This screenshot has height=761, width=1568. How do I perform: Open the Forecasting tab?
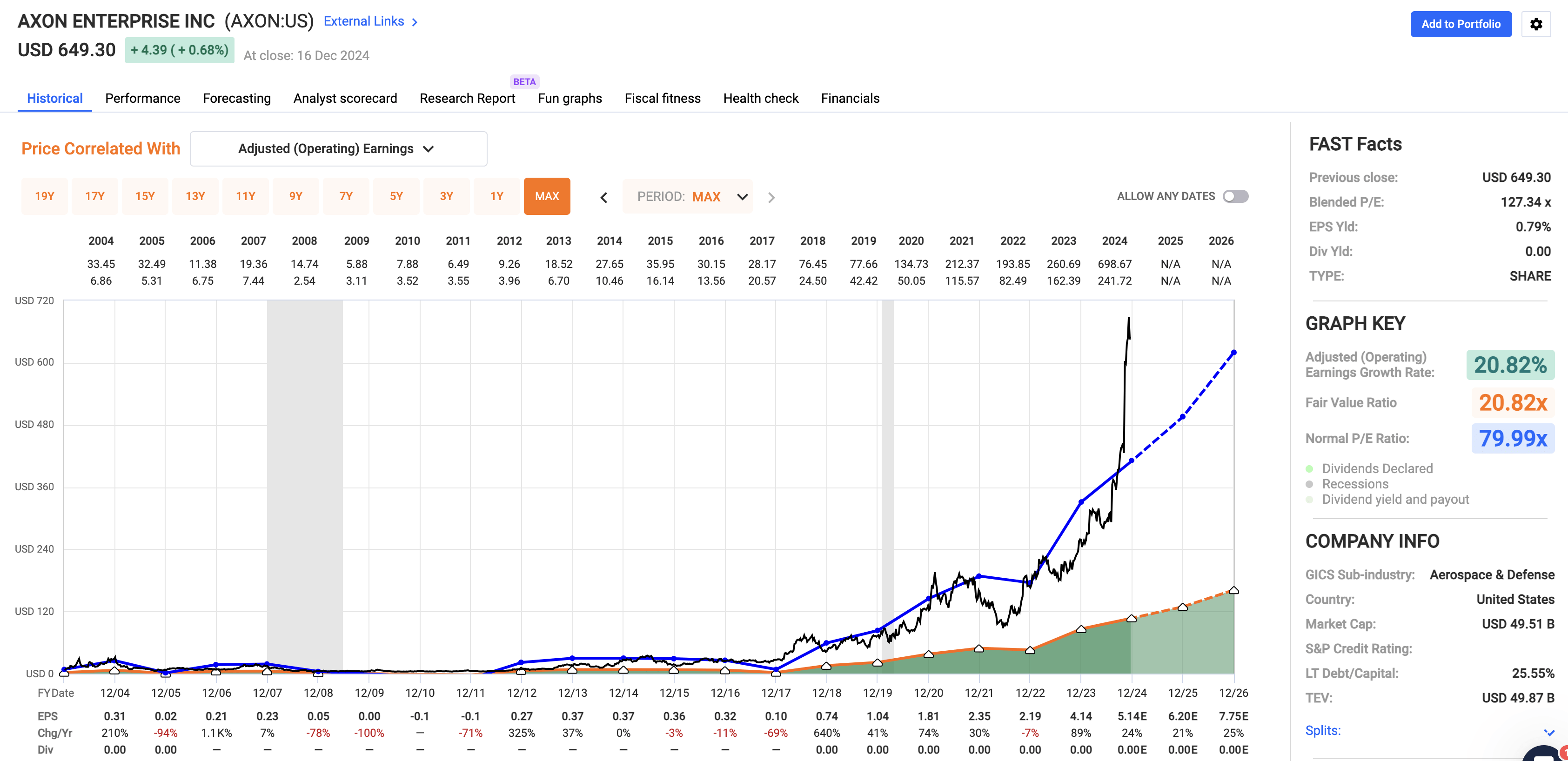(x=237, y=98)
